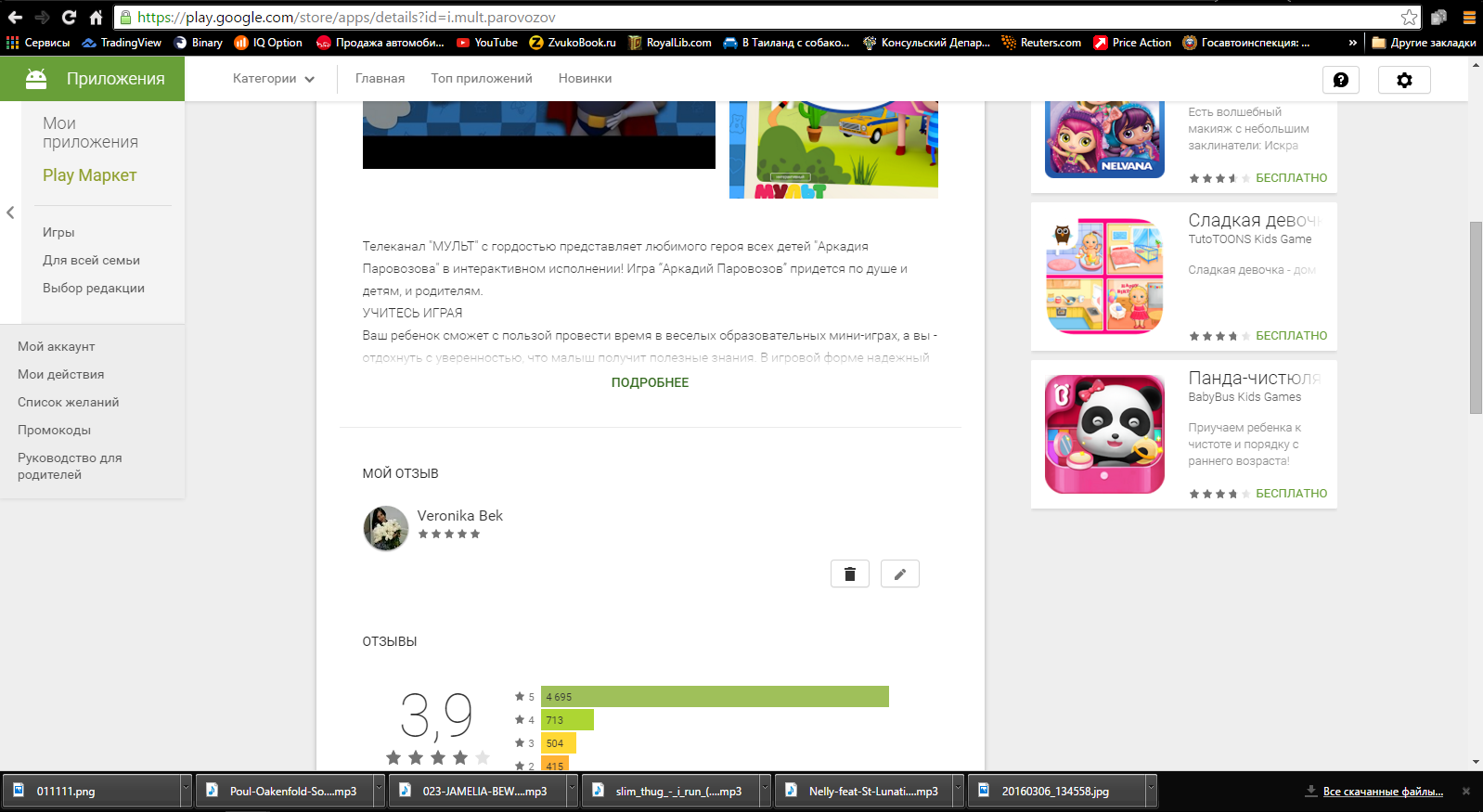Click БЕСПЛАТНО on the Панда-чистюля card
The width and height of the screenshot is (1483, 812).
pos(1292,494)
